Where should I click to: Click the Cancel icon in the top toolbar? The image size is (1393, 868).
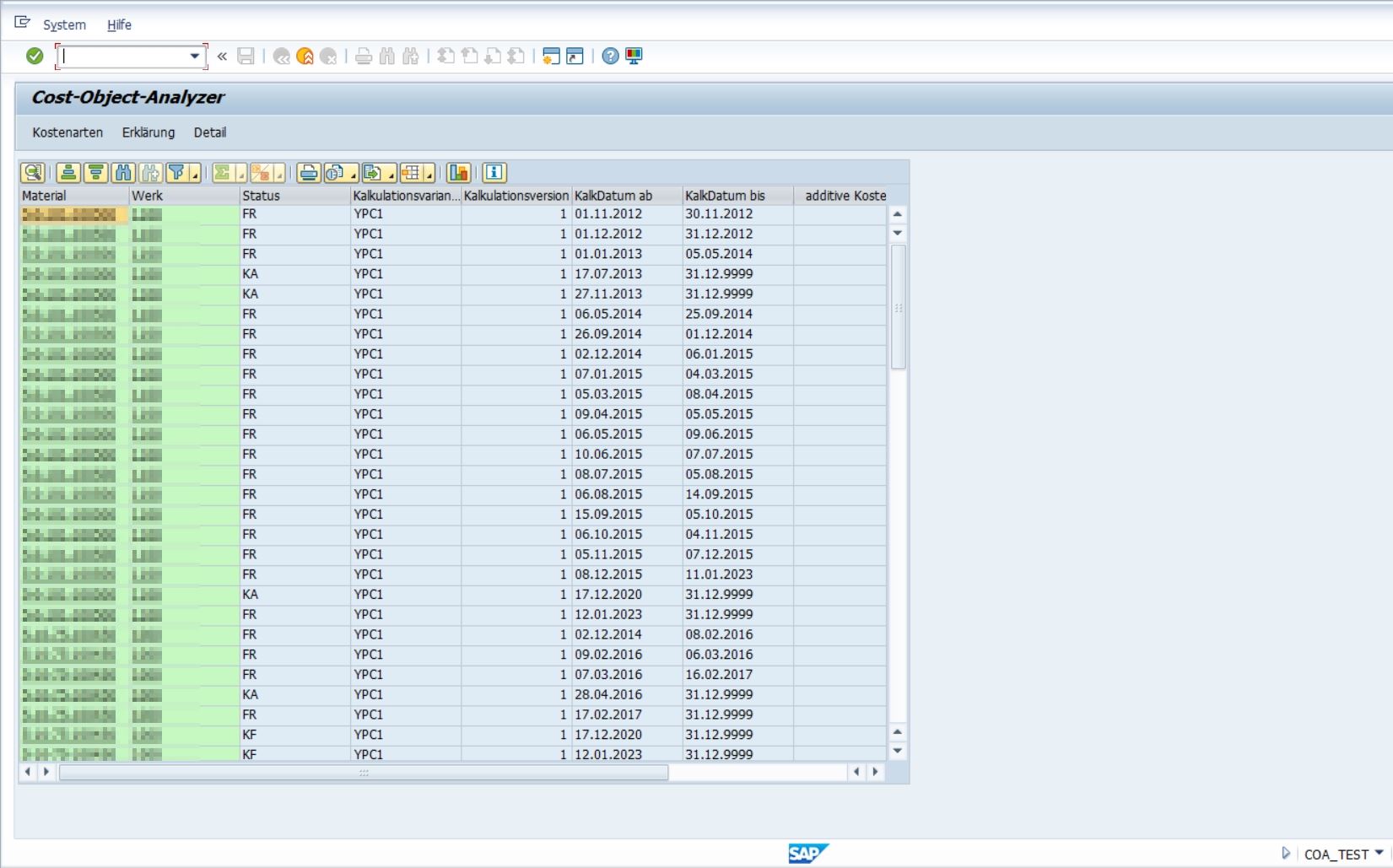(329, 57)
